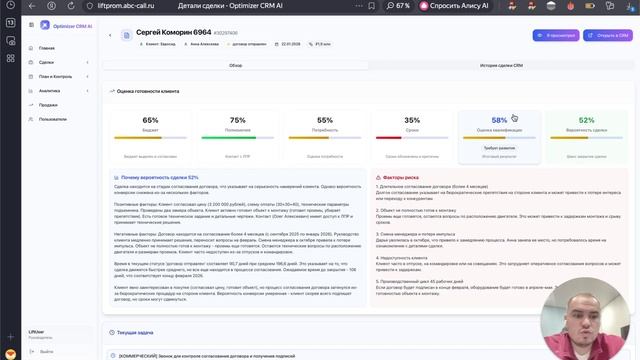Click the logout icon at the sidebar bottom
Viewport: 640px width, 360px height.
(32, 351)
